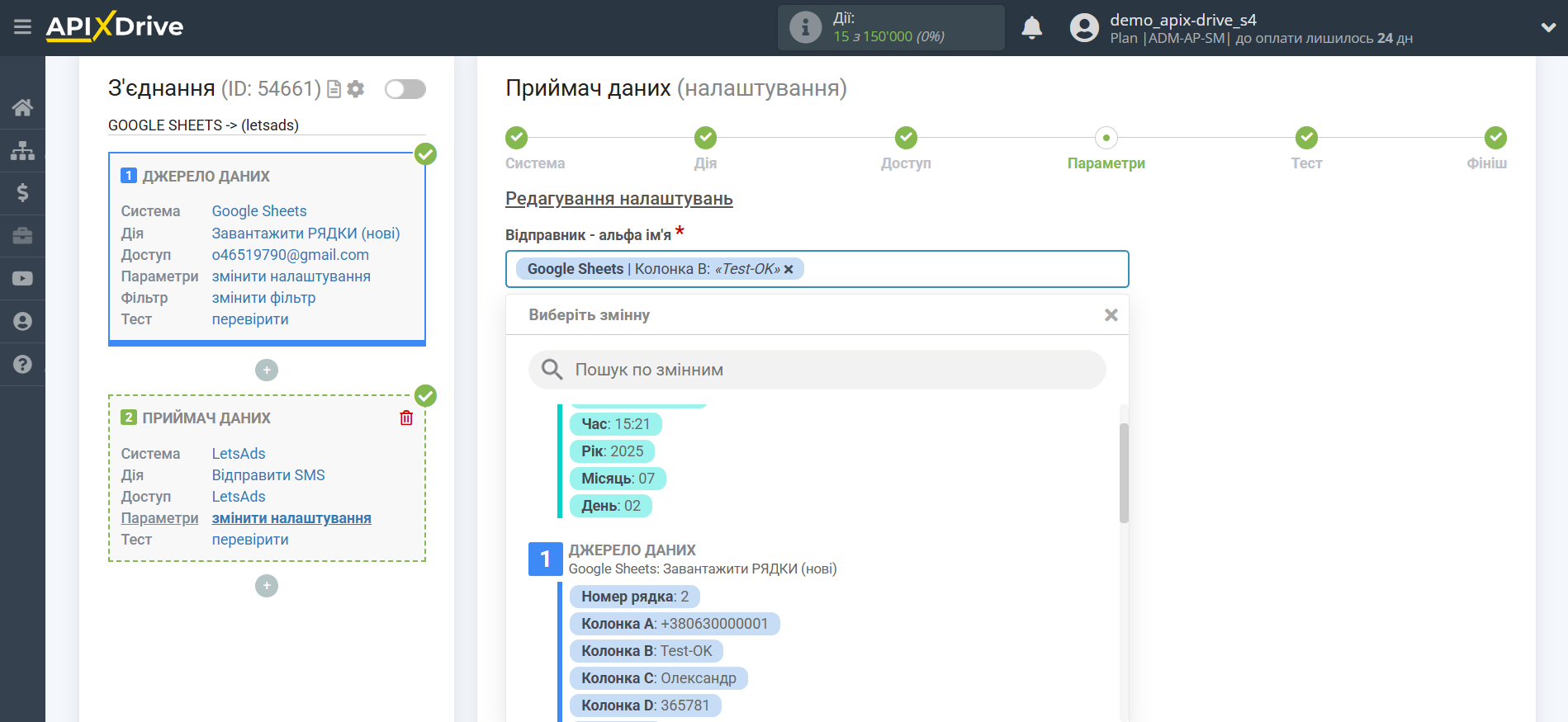Screen dimensions: 1568x722
Task: Click source перевірити test link
Action: (x=250, y=319)
